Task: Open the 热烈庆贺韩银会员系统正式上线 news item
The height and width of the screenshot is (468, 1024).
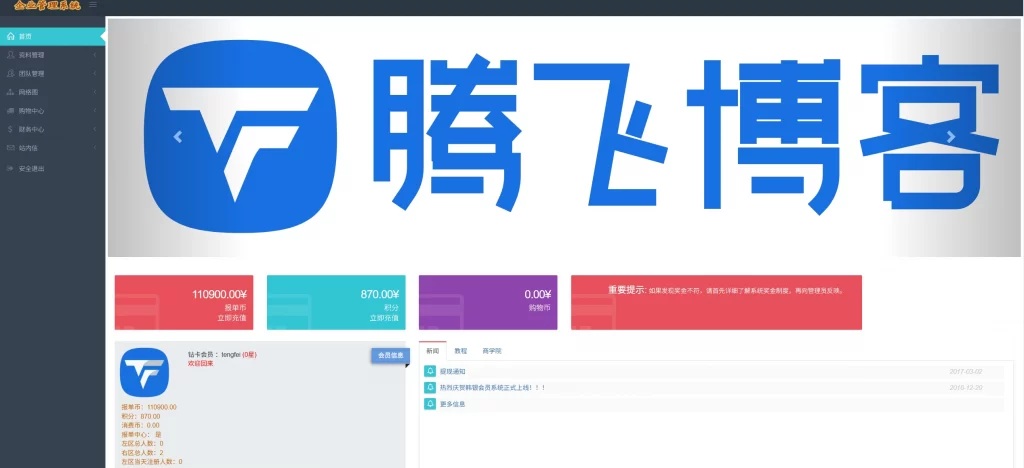Action: click(492, 387)
